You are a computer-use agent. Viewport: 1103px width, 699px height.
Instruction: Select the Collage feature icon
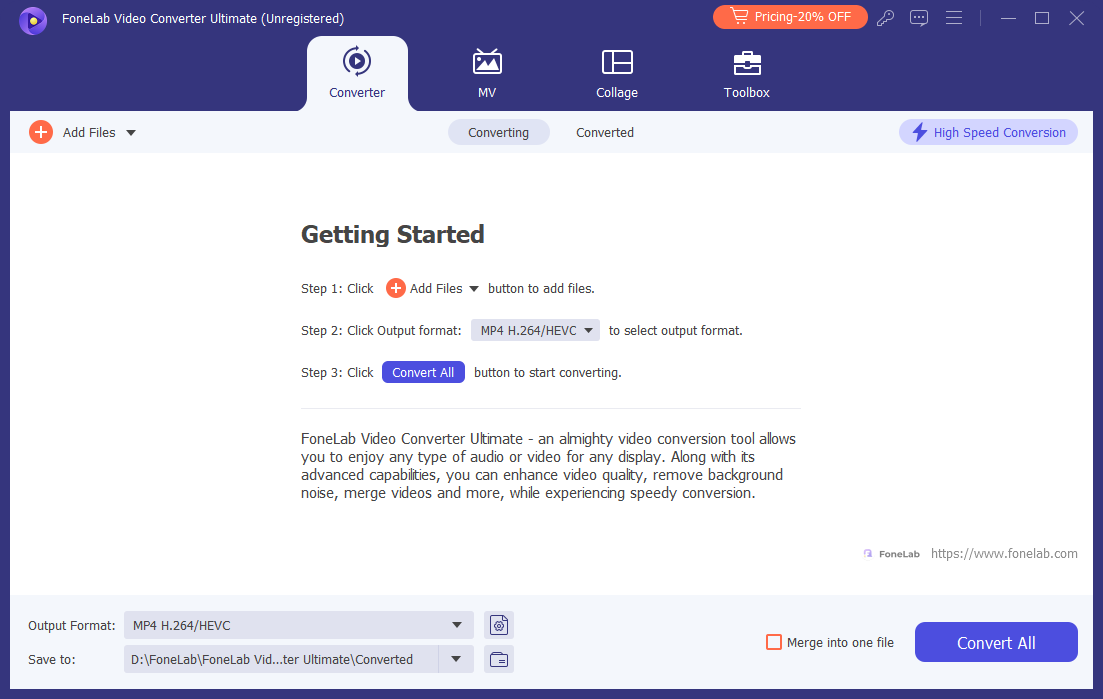(617, 62)
